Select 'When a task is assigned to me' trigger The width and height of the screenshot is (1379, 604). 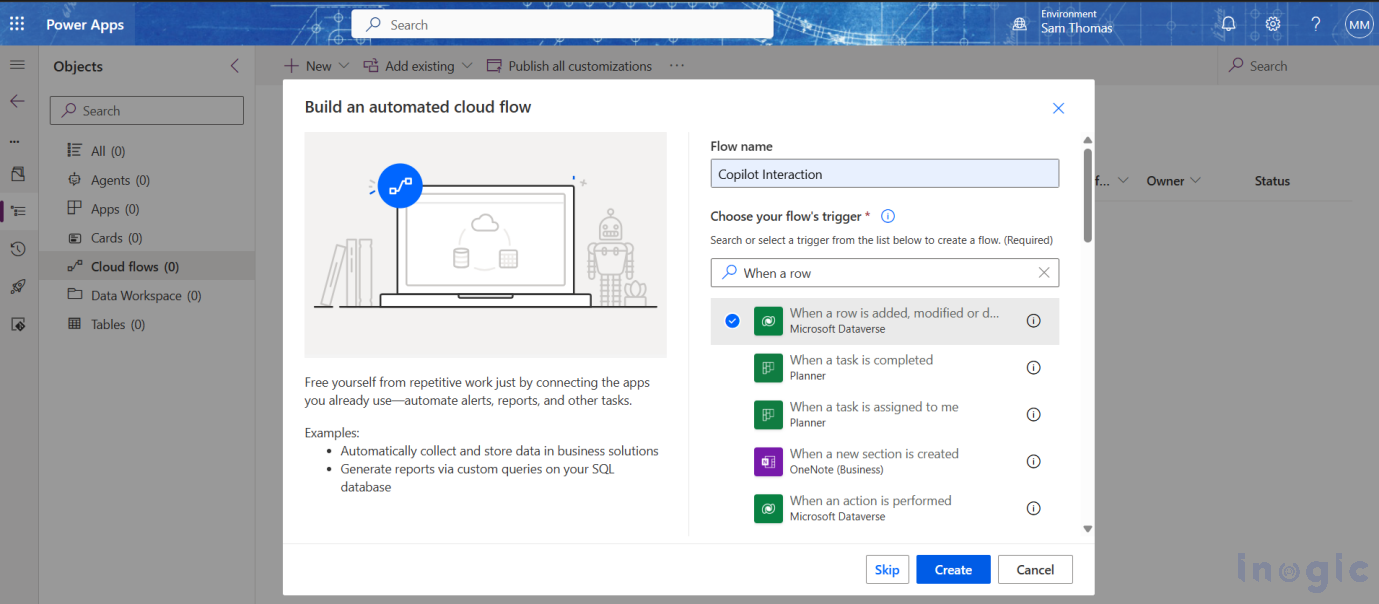point(873,414)
